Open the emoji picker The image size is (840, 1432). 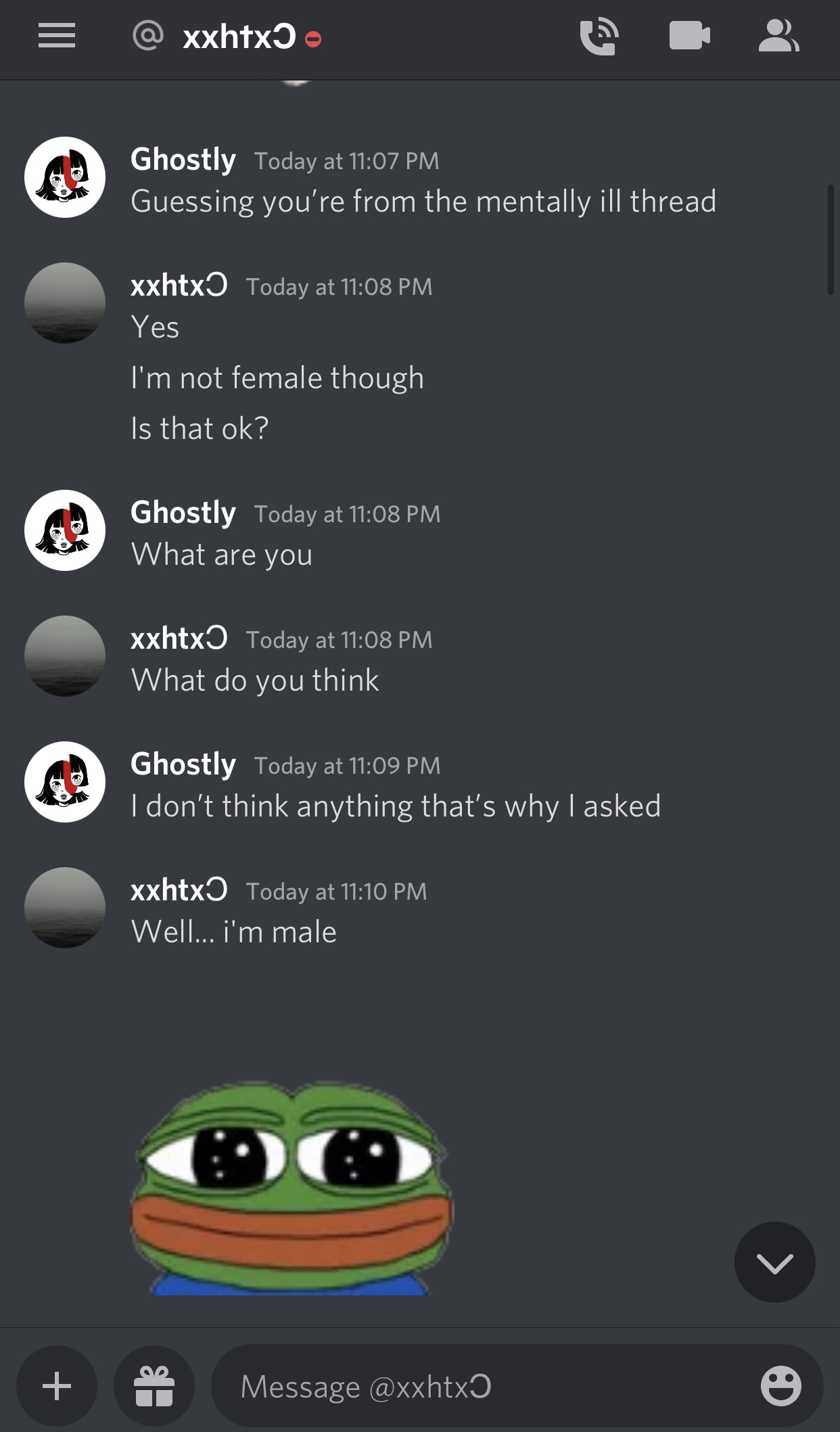pyautogui.click(x=780, y=1386)
